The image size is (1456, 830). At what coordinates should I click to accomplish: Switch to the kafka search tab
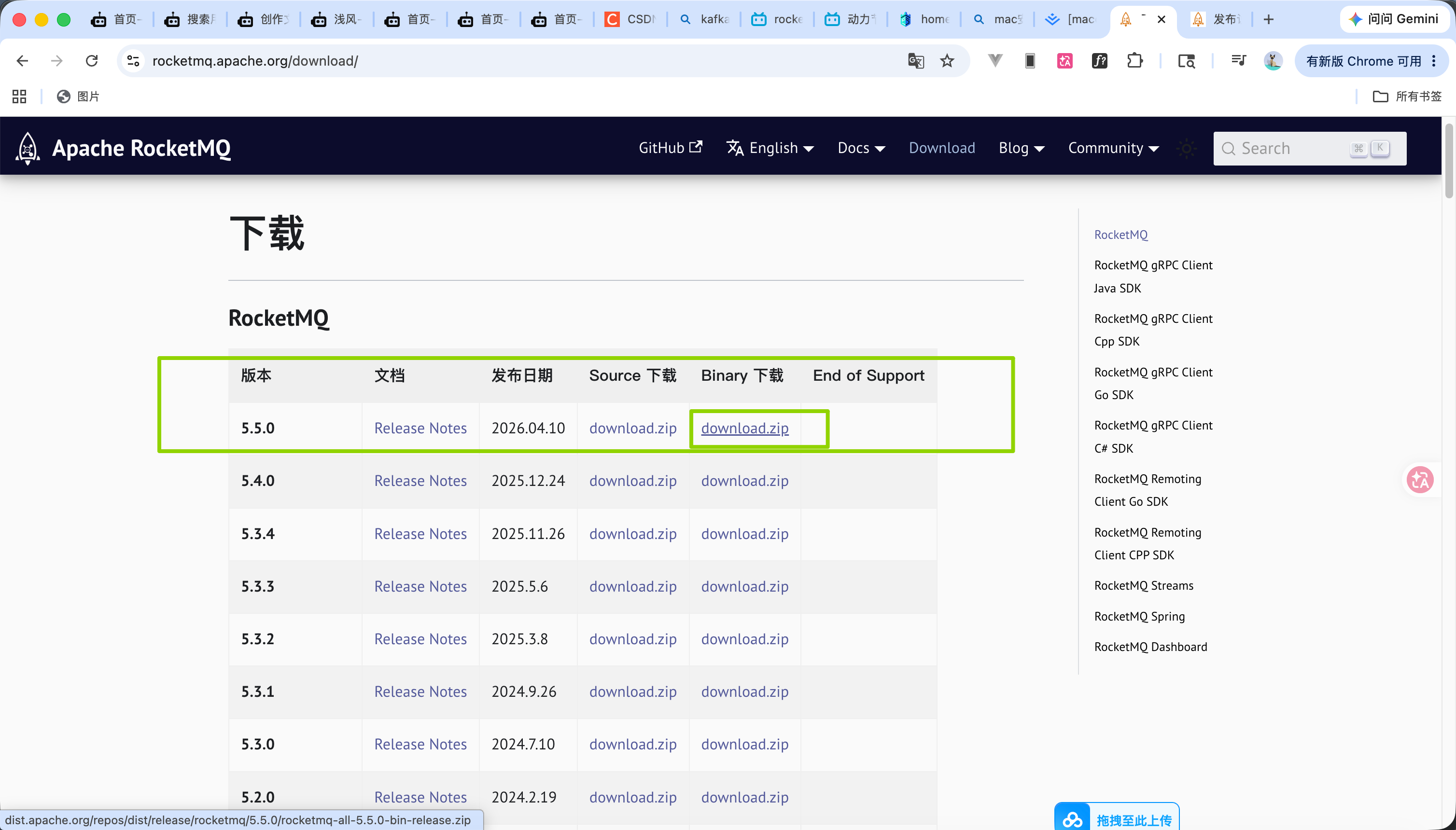point(704,19)
